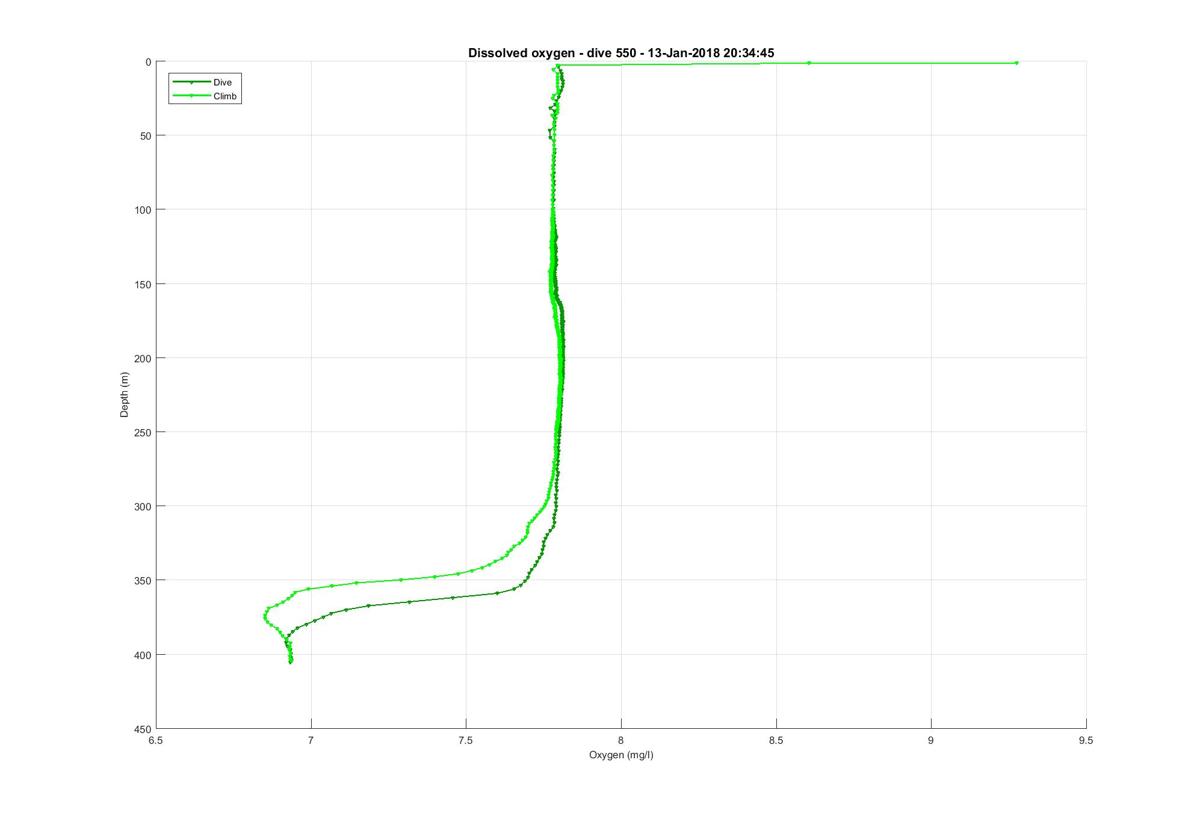Click the 'Oxygen (mg/l)' x-axis label
This screenshot has height=818, width=1200.
(x=621, y=755)
